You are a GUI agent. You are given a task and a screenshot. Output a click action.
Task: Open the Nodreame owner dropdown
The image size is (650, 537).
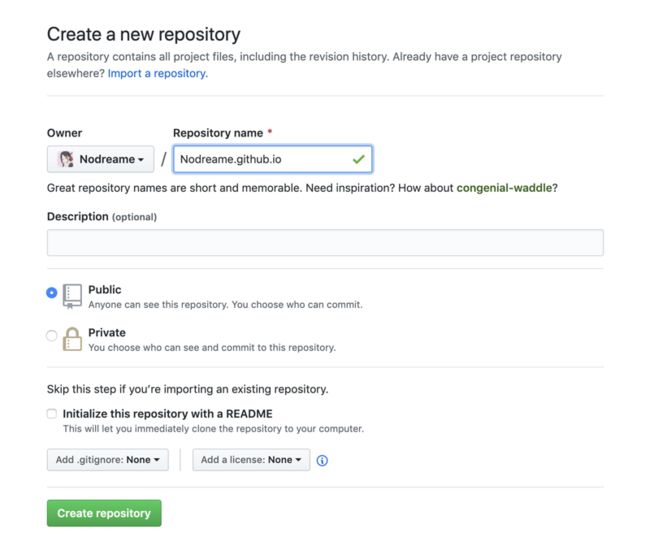(100, 159)
